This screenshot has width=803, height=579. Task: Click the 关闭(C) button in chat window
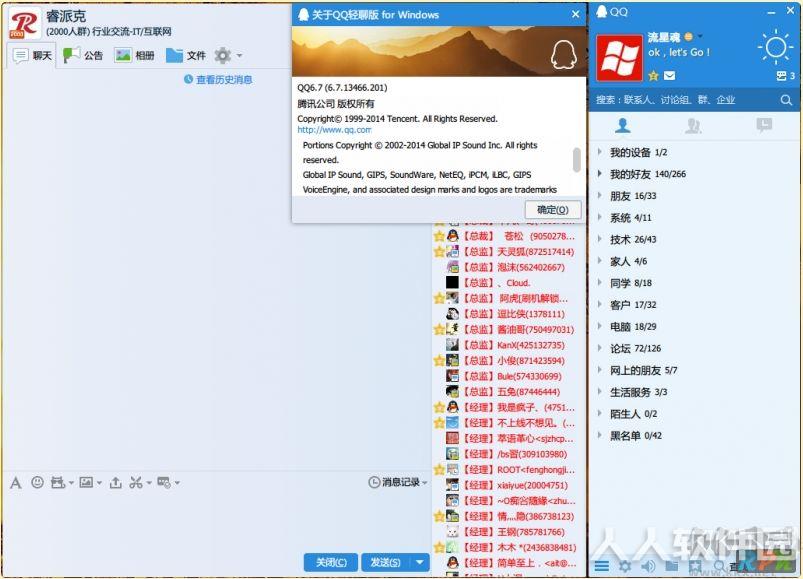pos(331,562)
